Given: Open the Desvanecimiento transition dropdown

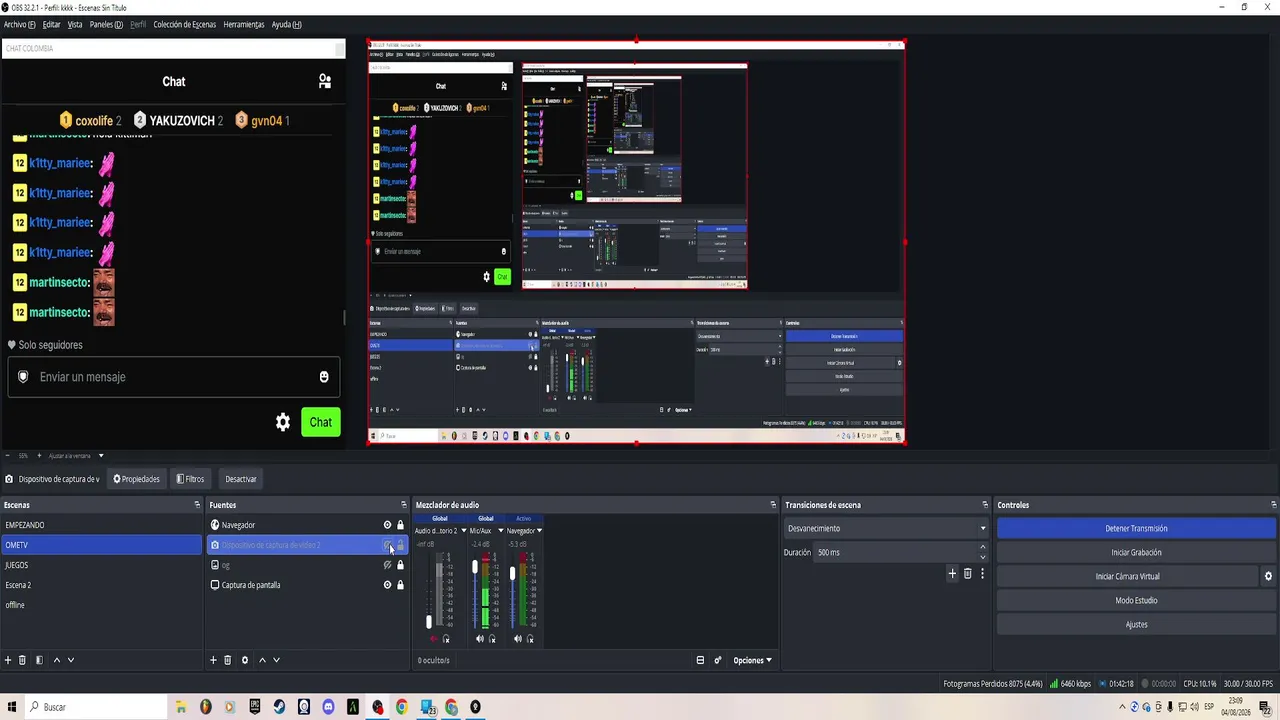Looking at the screenshot, I should click(886, 528).
